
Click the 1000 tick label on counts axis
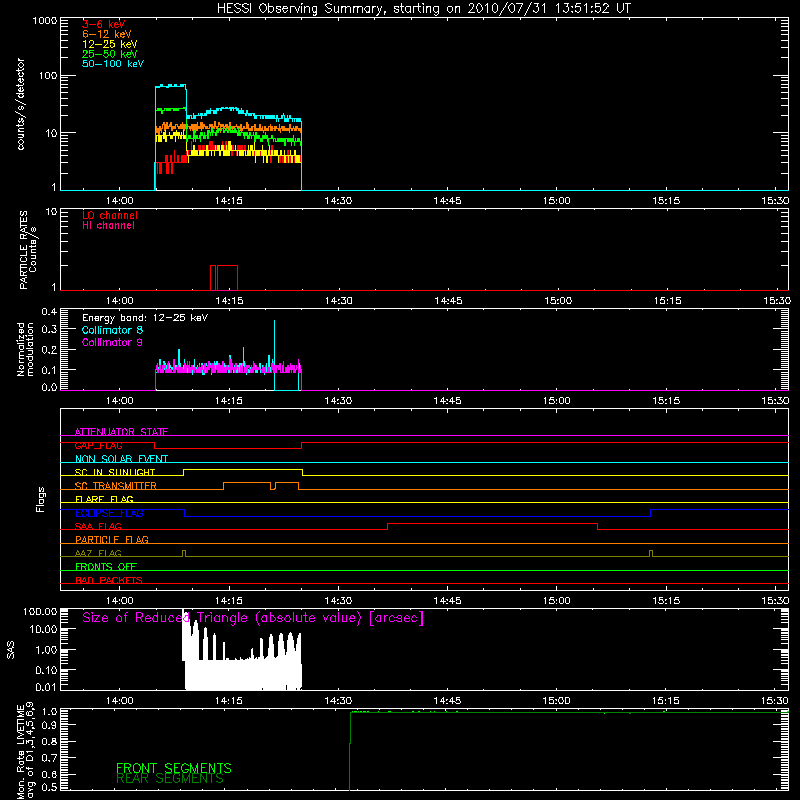pyautogui.click(x=44, y=21)
